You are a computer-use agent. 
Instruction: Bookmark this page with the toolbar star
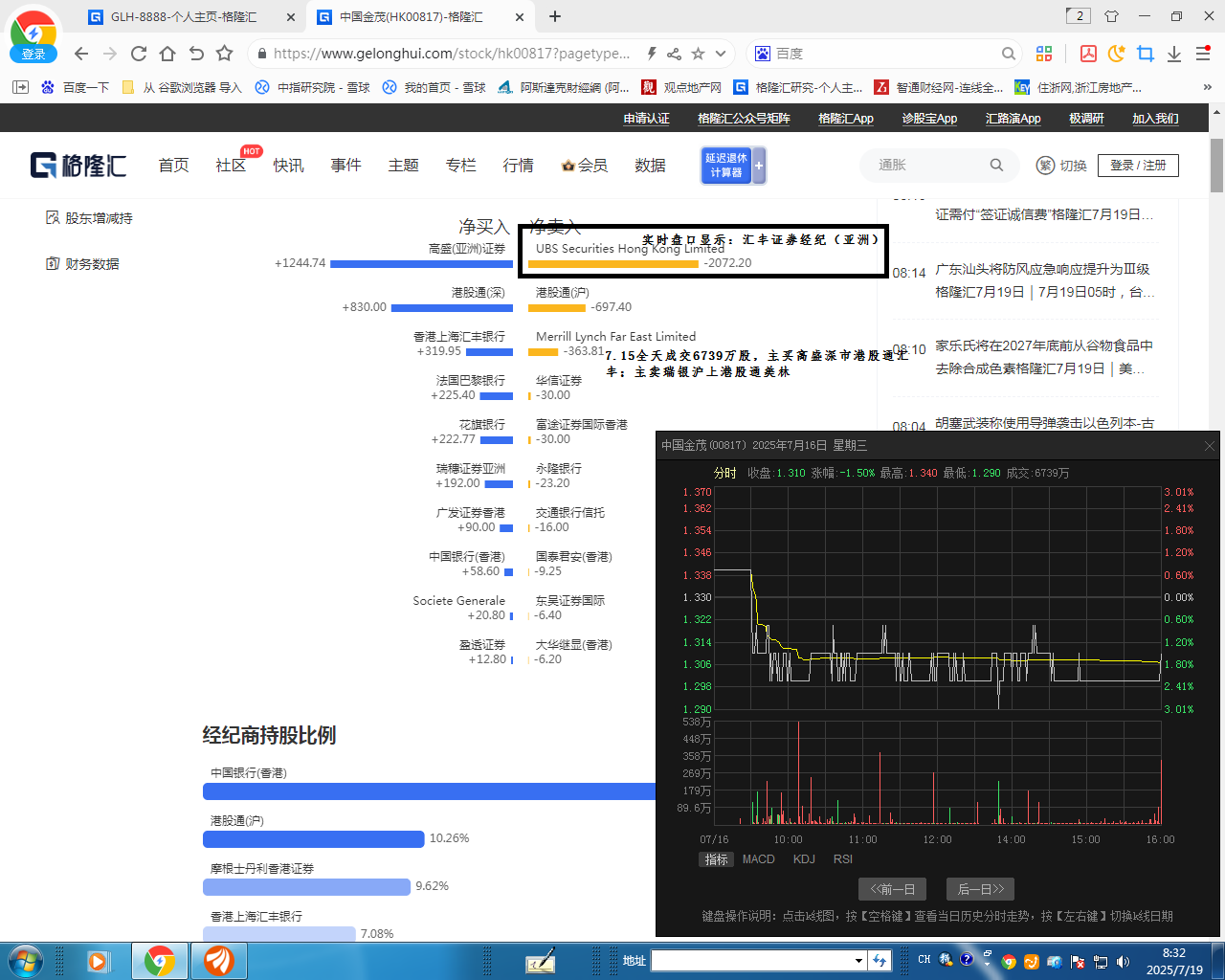(x=225, y=54)
